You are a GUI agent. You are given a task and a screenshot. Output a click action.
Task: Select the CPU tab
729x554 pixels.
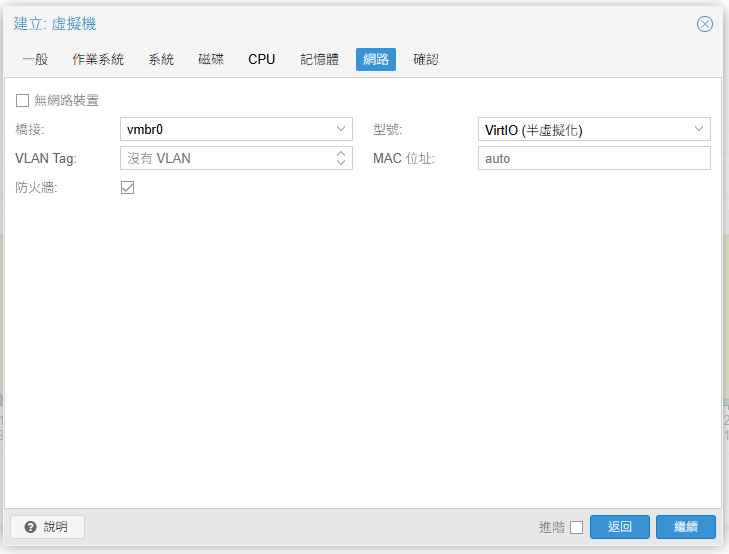262,59
